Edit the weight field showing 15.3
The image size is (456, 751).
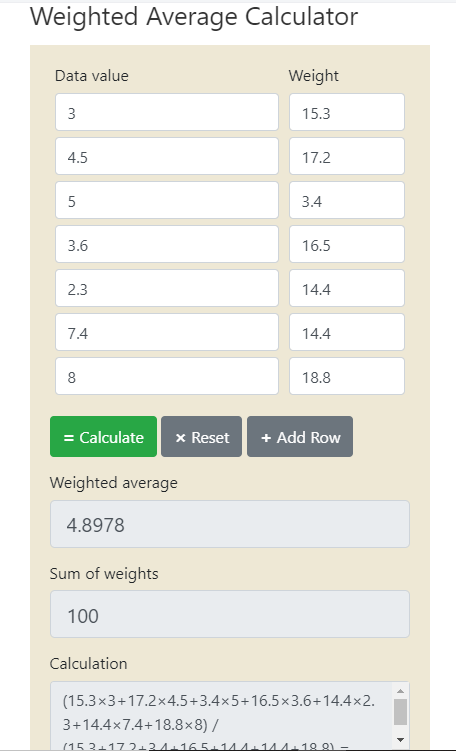tap(347, 112)
